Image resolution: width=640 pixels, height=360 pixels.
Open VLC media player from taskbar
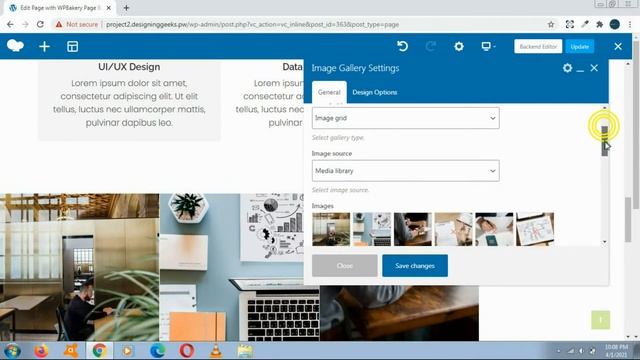(216, 351)
